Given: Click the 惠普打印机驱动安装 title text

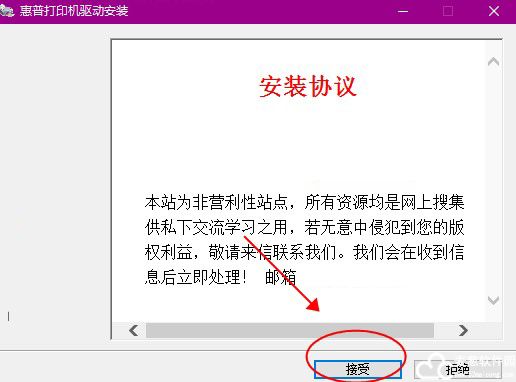Looking at the screenshot, I should pyautogui.click(x=74, y=11).
